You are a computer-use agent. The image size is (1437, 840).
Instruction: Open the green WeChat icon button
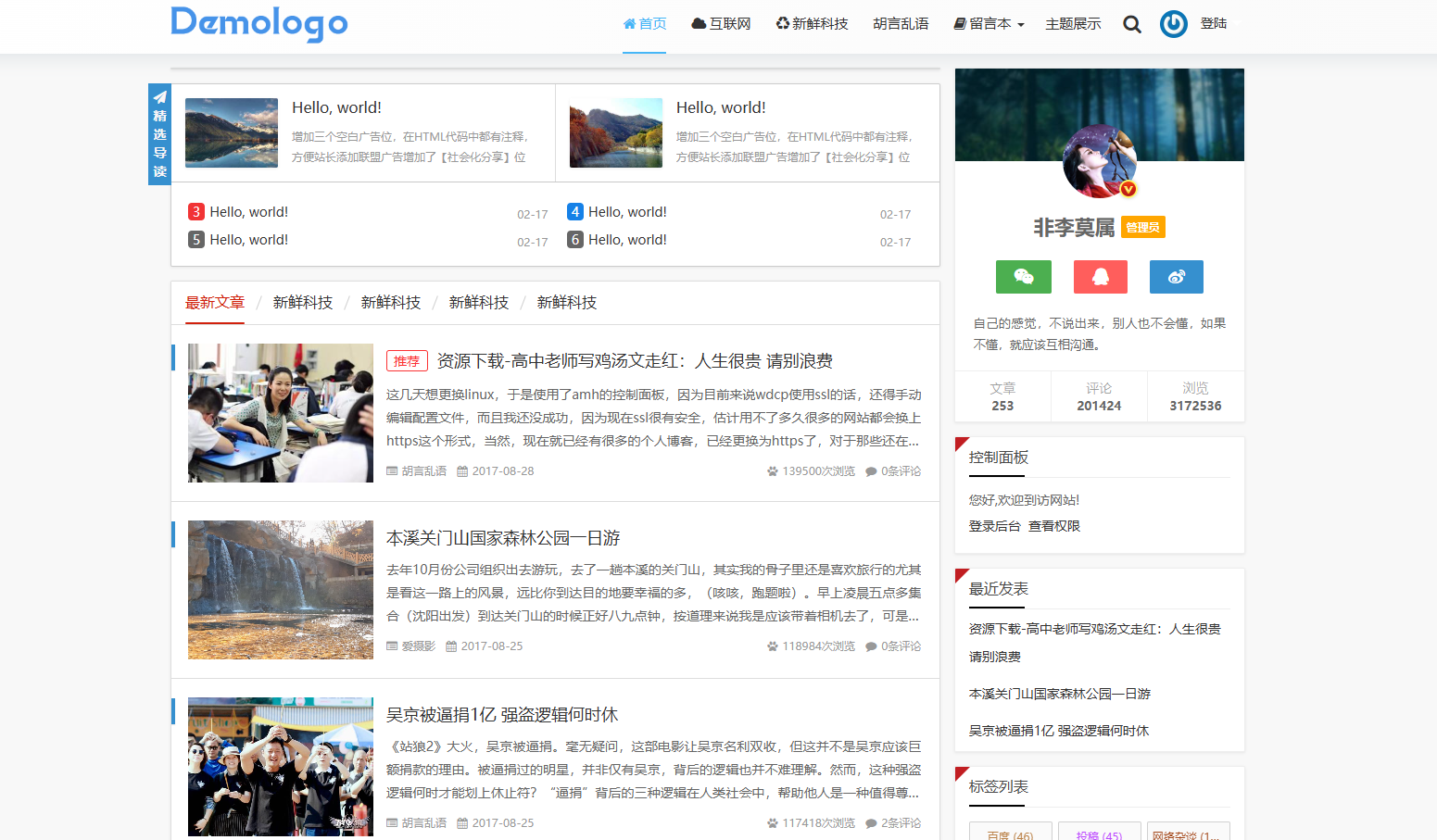(x=1023, y=277)
